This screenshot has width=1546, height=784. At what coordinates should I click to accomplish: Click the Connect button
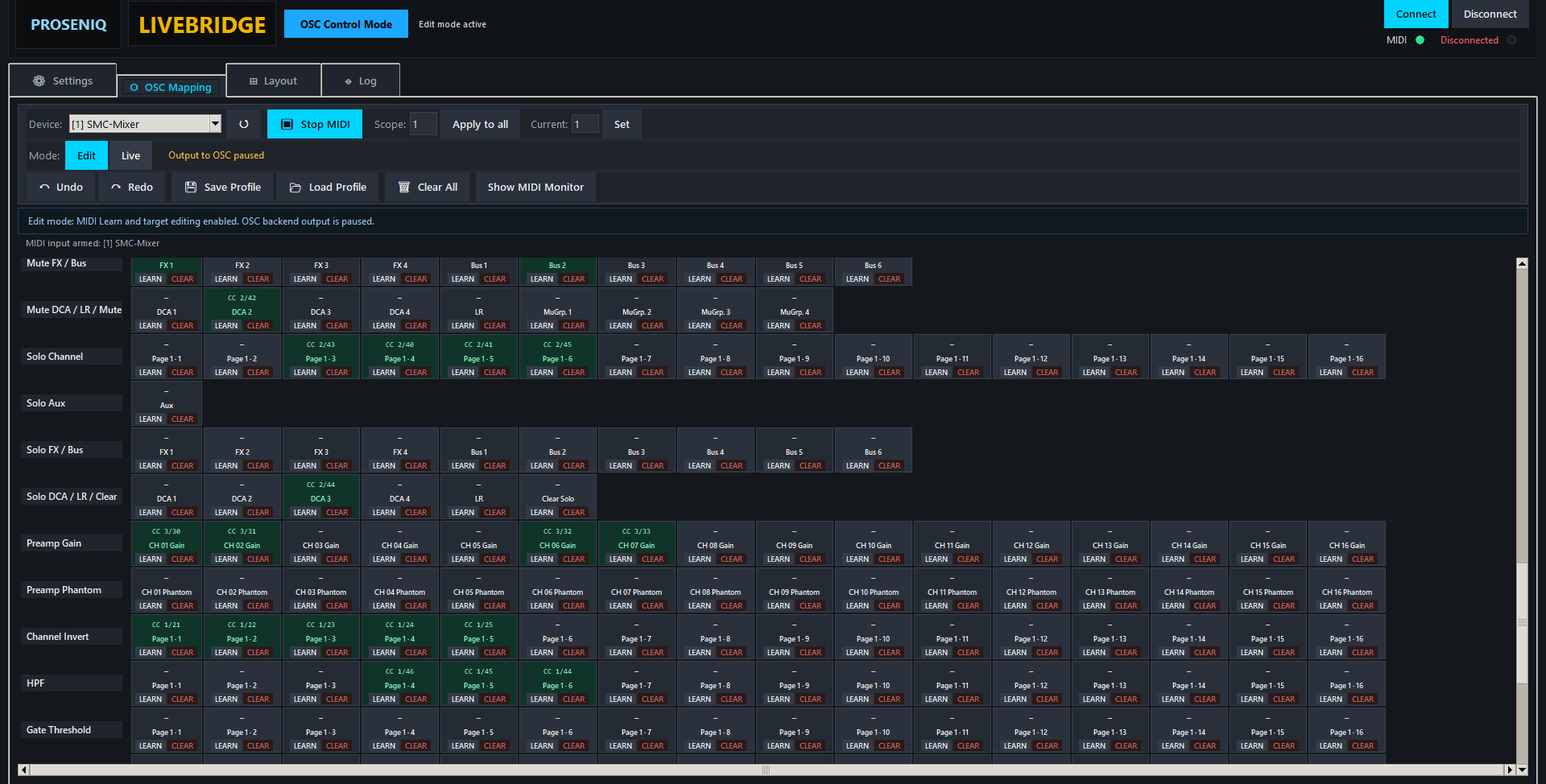tap(1416, 14)
